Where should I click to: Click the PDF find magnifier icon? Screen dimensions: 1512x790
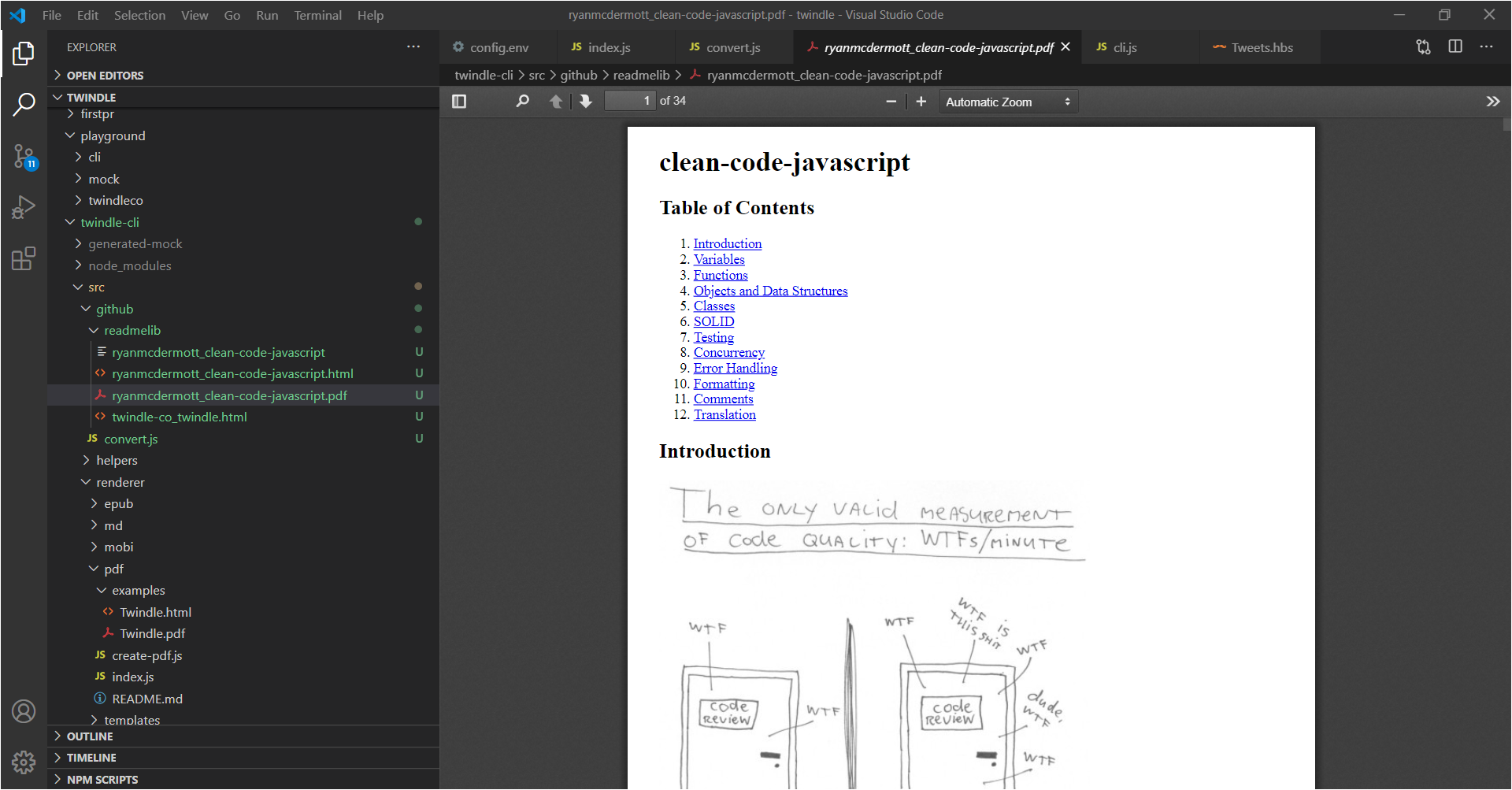click(522, 102)
